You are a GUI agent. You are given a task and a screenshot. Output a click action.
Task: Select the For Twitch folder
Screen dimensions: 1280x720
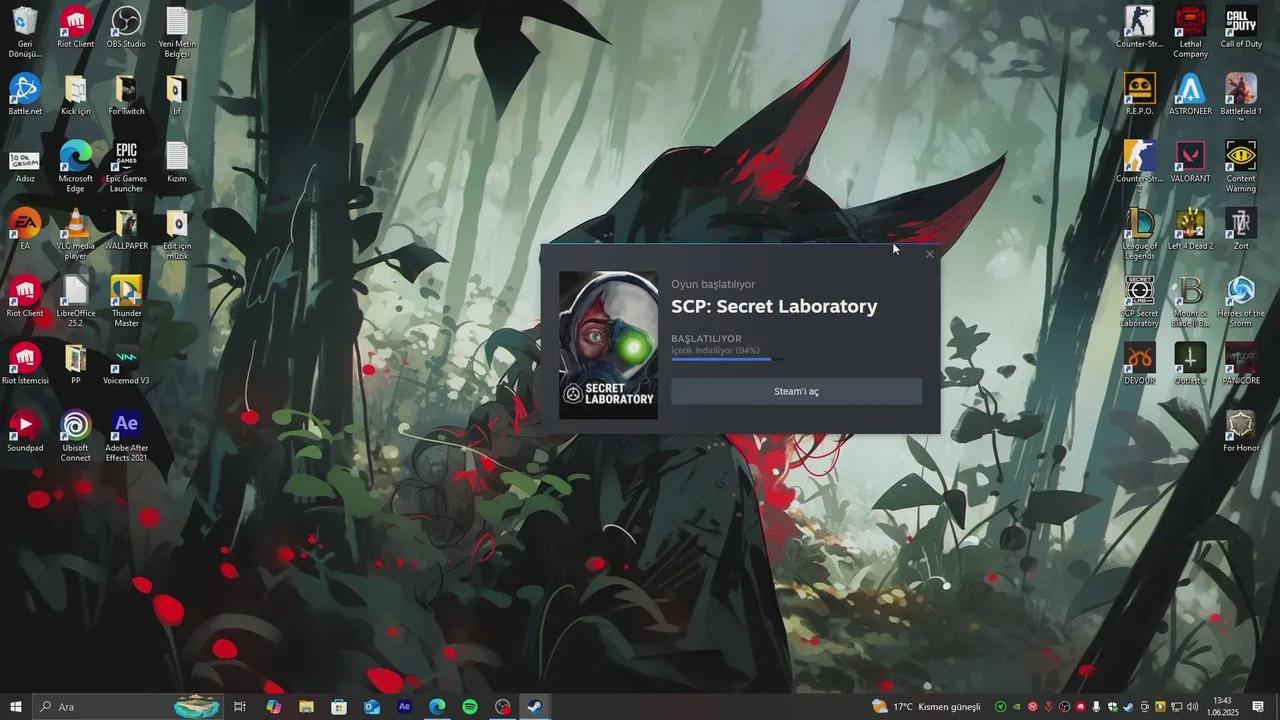[x=126, y=95]
